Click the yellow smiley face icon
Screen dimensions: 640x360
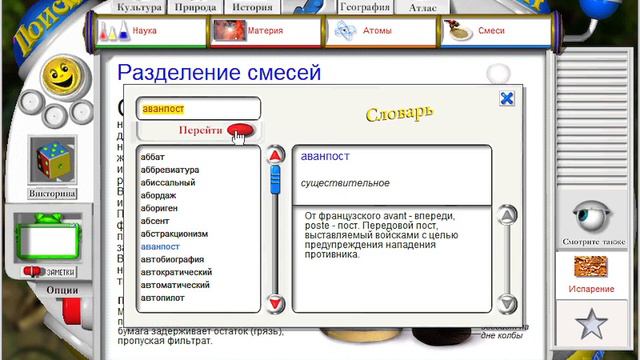point(62,76)
